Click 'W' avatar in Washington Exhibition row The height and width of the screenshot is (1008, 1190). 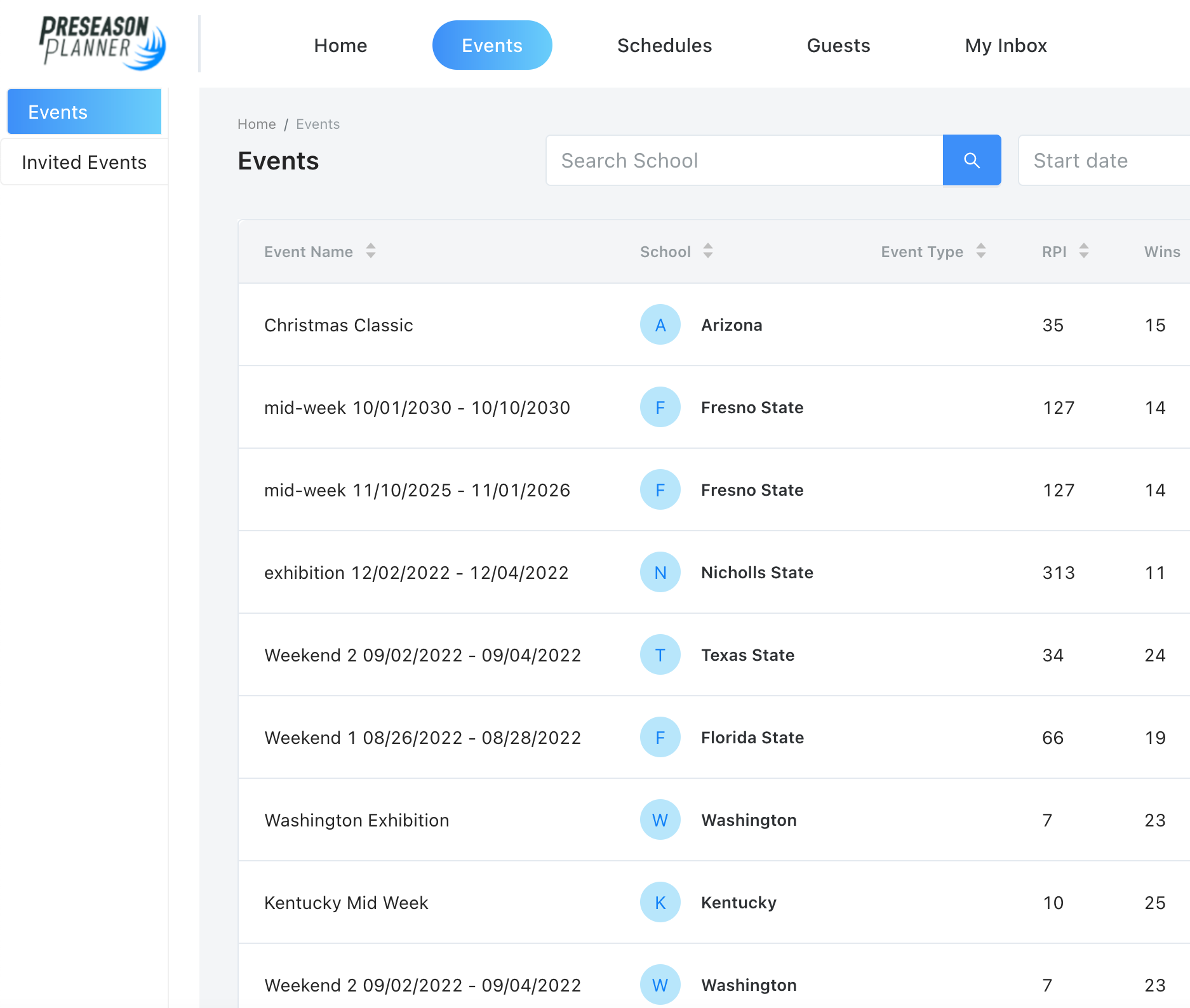click(660, 819)
